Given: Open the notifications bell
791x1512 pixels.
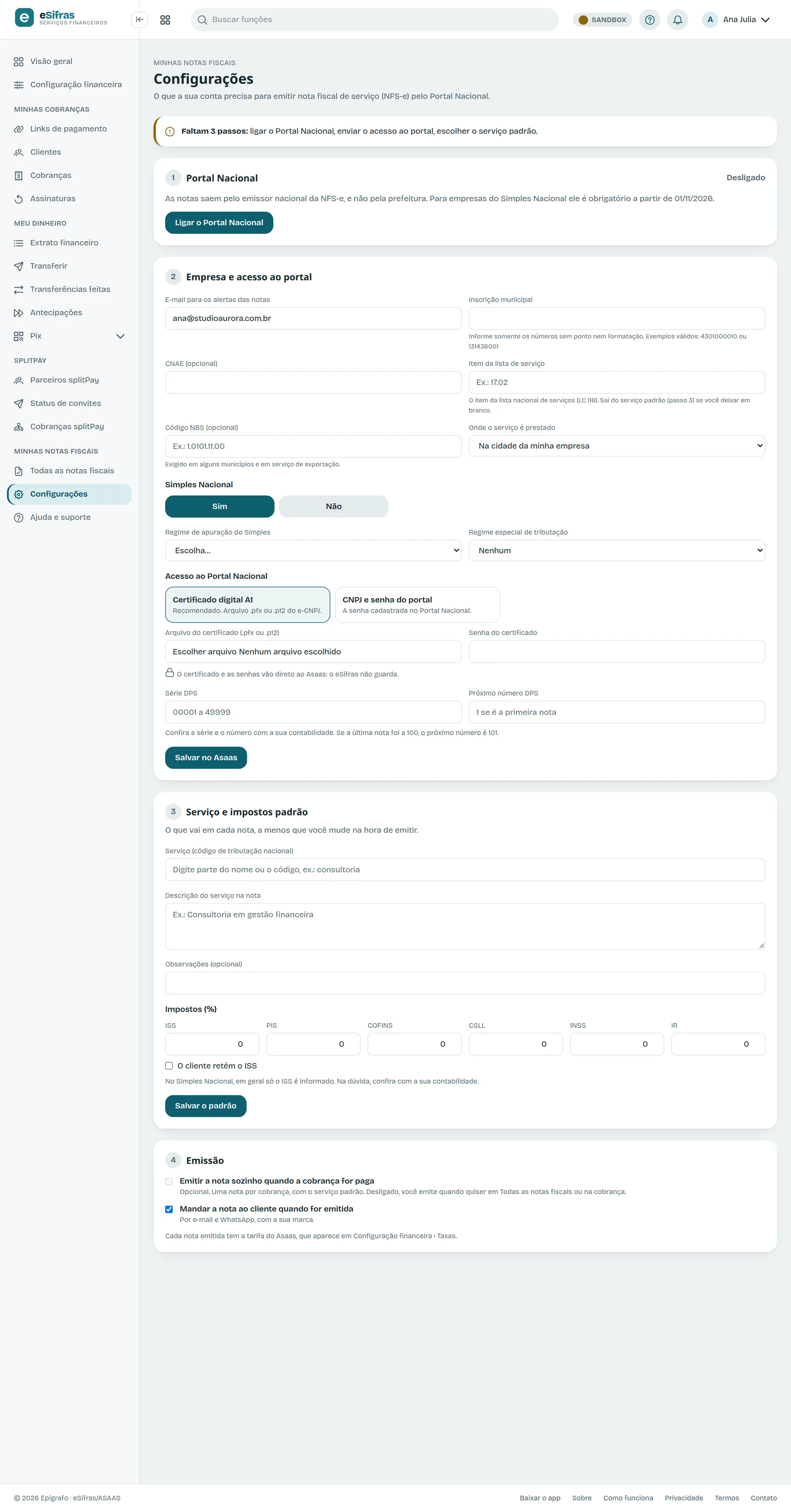Looking at the screenshot, I should [678, 19].
